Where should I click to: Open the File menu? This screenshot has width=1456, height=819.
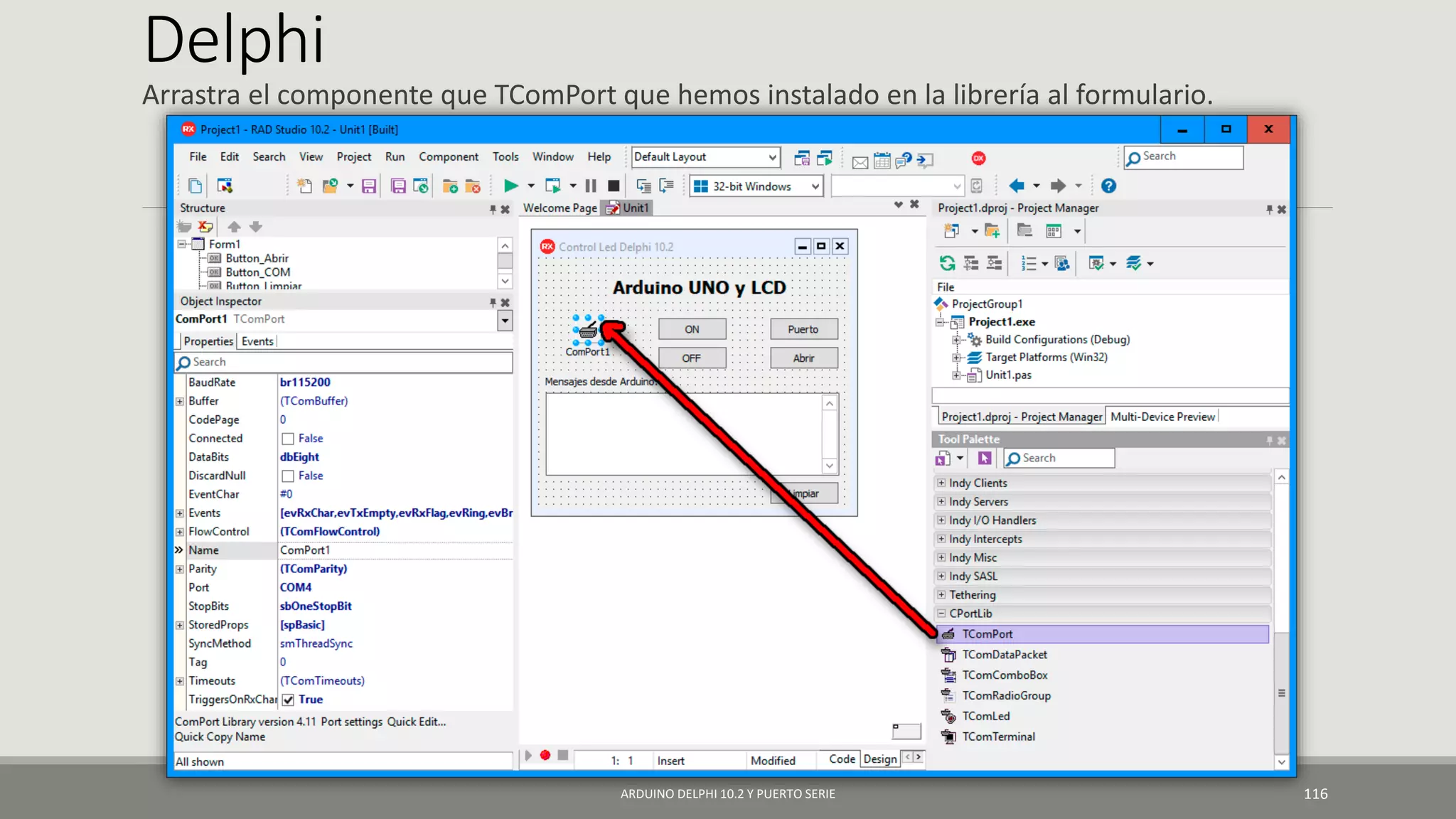pos(198,156)
